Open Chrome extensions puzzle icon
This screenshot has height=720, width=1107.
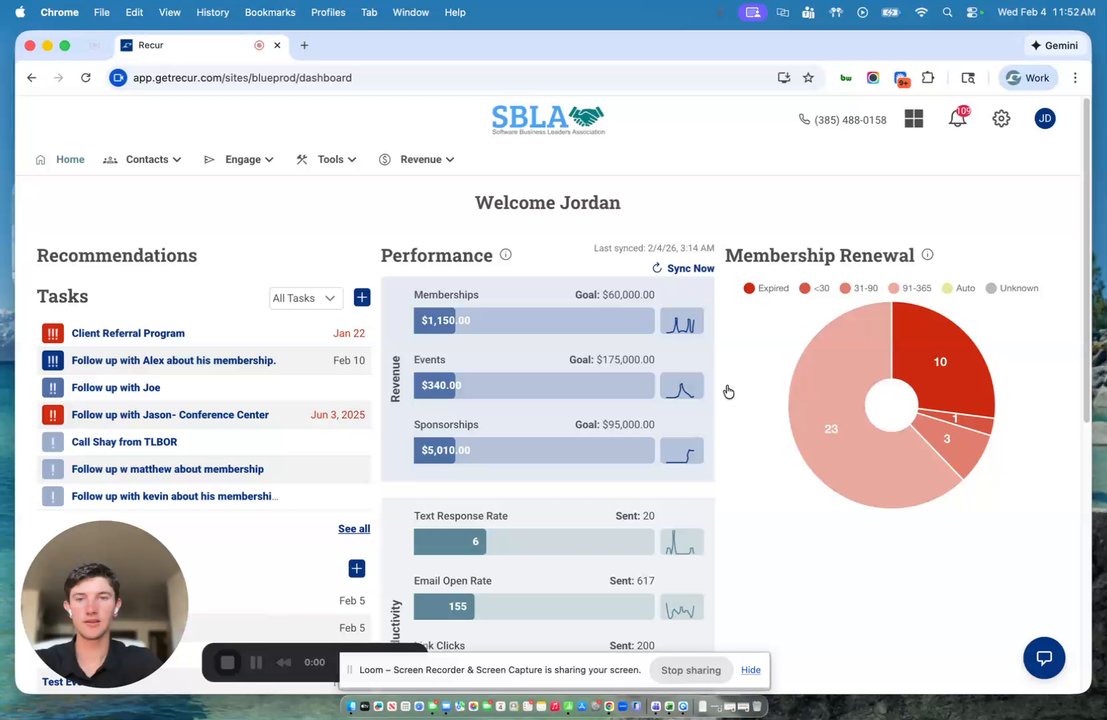(928, 78)
